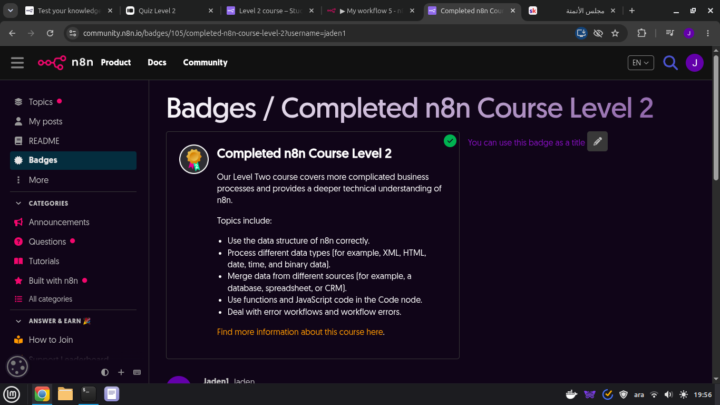This screenshot has width=720, height=405.
Task: Toggle the dark/light color scheme
Action: 105,372
